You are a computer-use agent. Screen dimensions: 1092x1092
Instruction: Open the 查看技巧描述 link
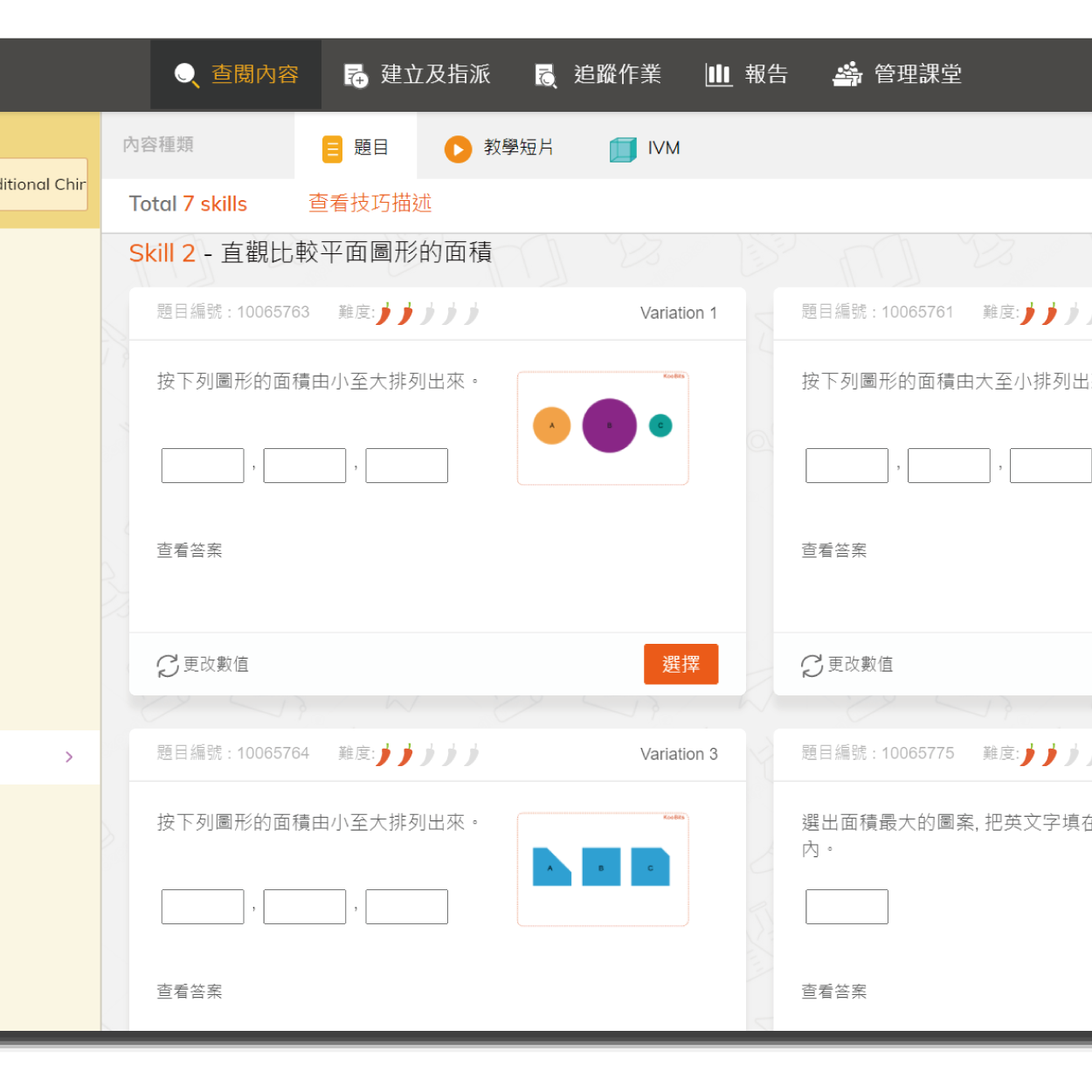tap(370, 204)
